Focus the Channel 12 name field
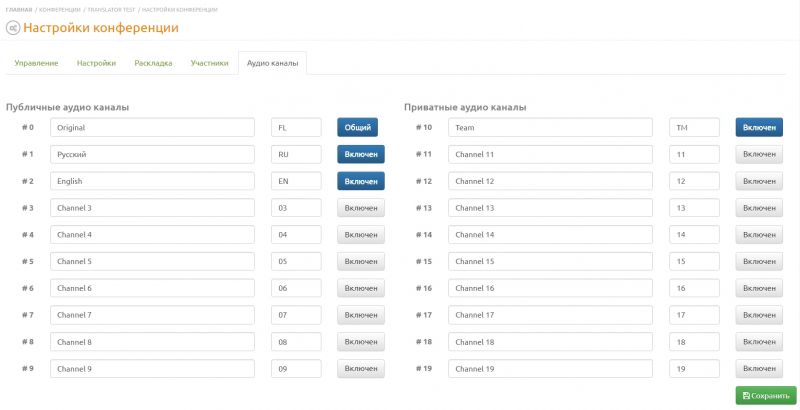This screenshot has height=410, width=800. coord(551,181)
